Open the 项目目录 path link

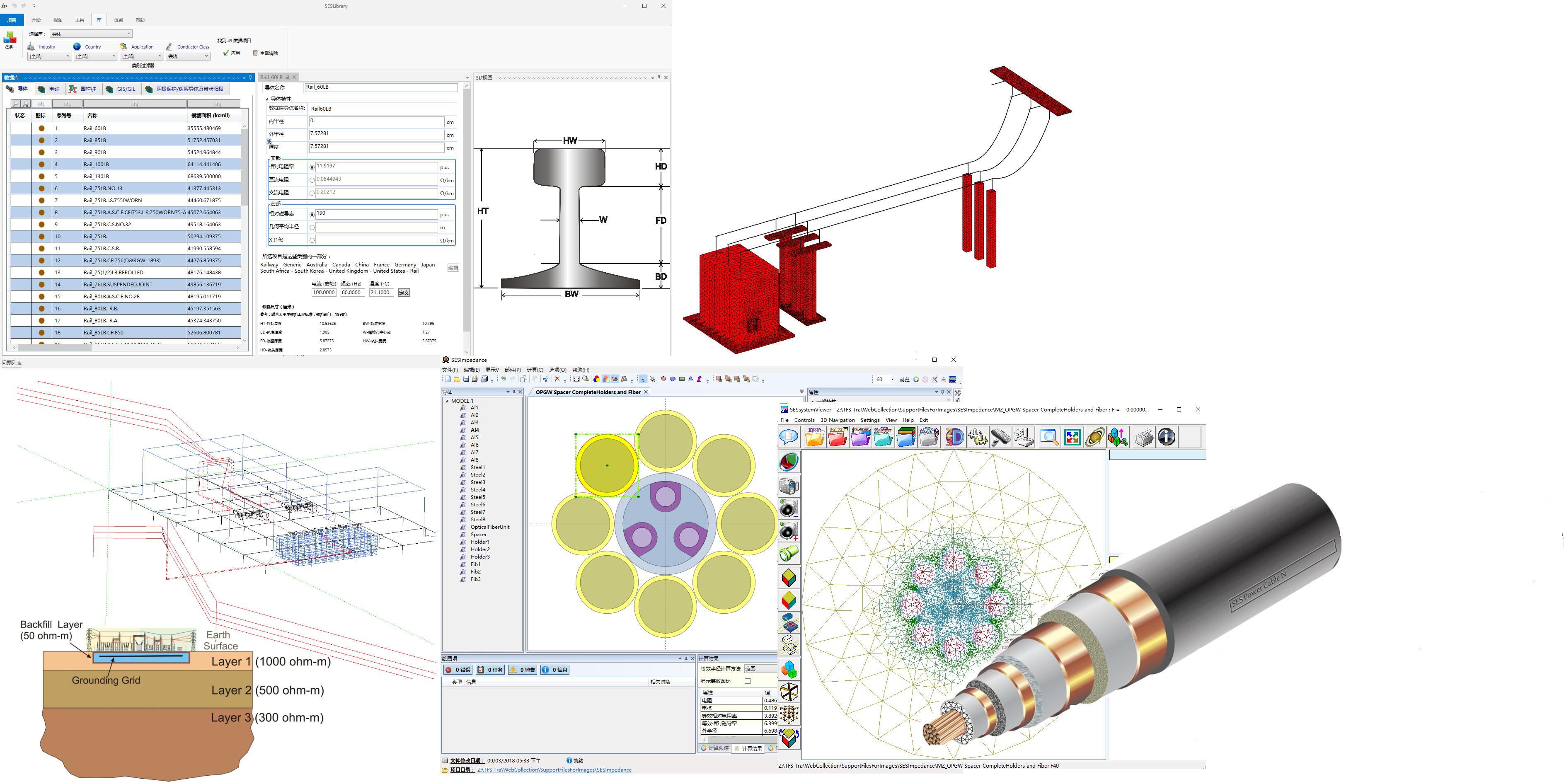(554, 770)
